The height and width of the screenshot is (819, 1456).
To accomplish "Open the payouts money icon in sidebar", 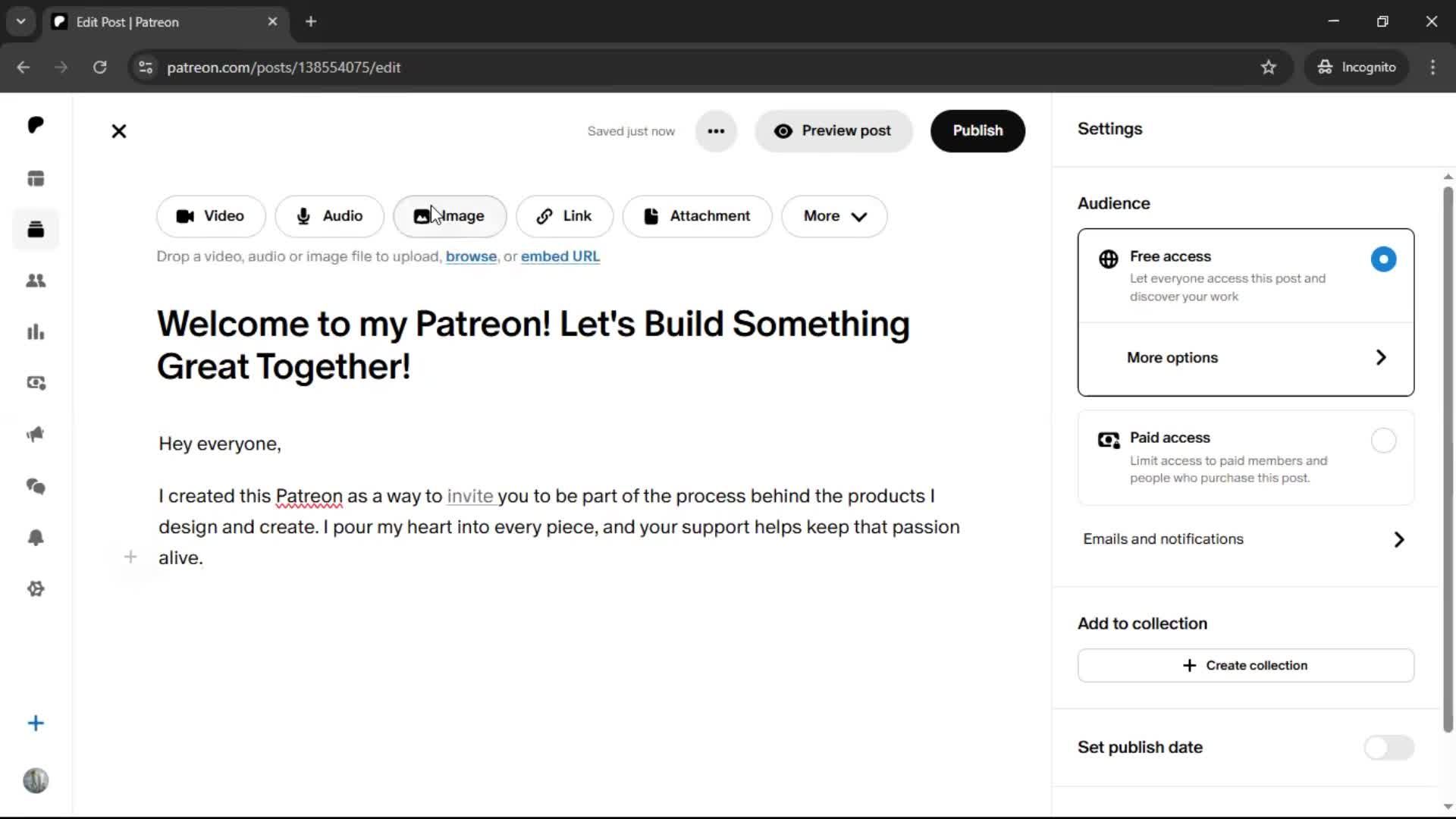I will (36, 383).
